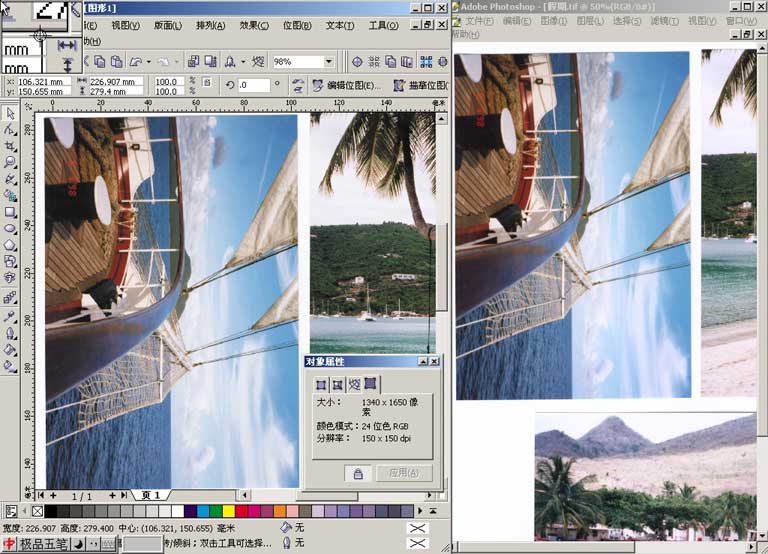Open the 版面(L) menu
The height and width of the screenshot is (554, 768).
(168, 25)
